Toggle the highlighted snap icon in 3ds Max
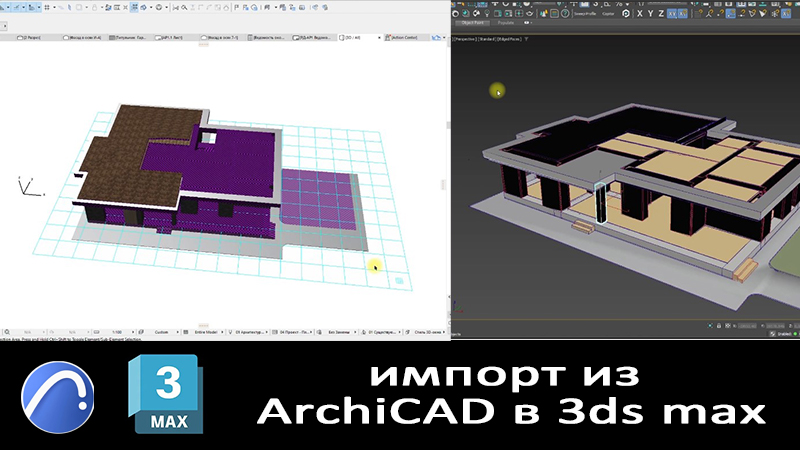The width and height of the screenshot is (800, 450). tap(731, 14)
